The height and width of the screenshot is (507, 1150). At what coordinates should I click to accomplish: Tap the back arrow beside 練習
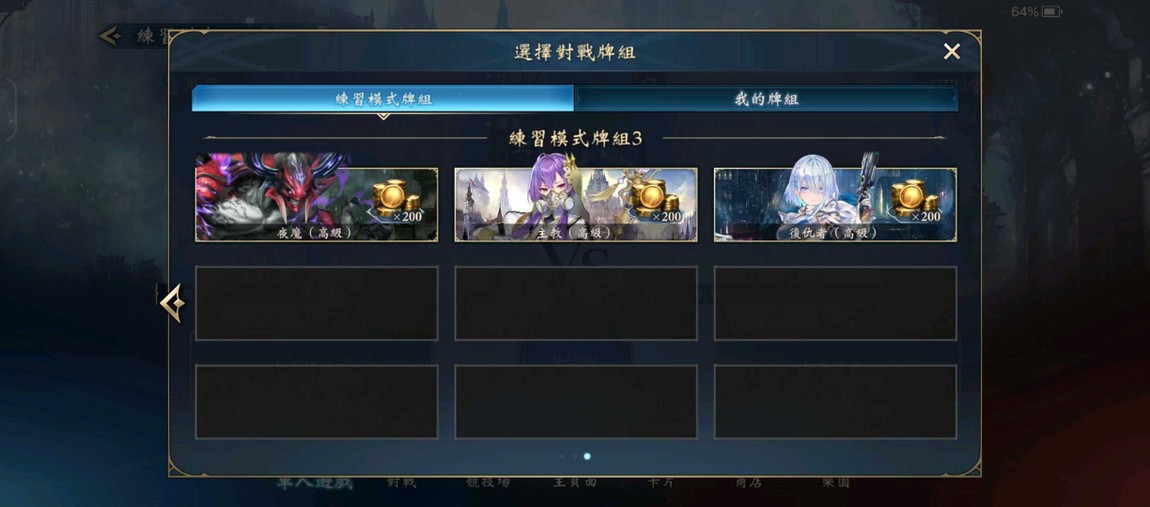pyautogui.click(x=110, y=35)
